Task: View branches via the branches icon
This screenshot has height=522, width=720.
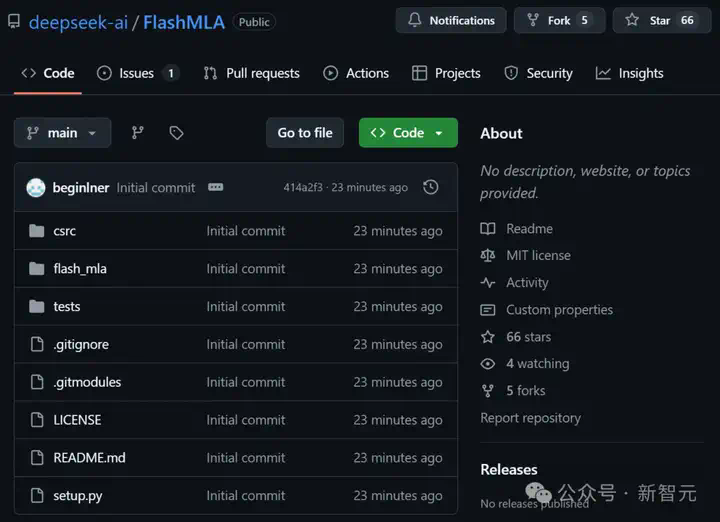Action: [138, 133]
